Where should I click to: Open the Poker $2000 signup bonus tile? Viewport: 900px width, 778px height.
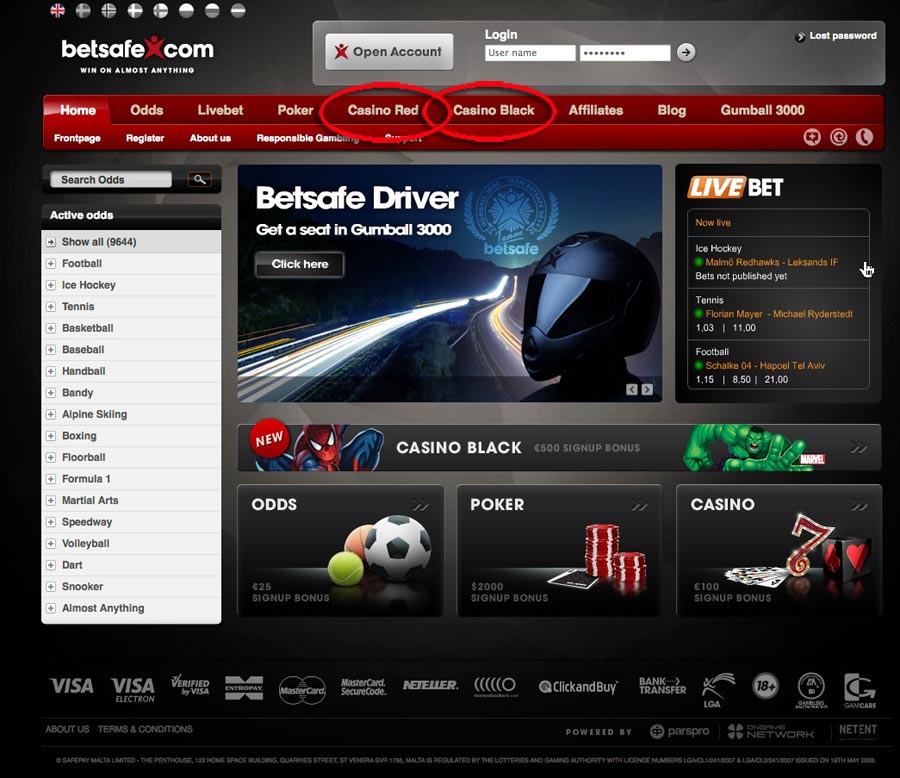[x=559, y=550]
